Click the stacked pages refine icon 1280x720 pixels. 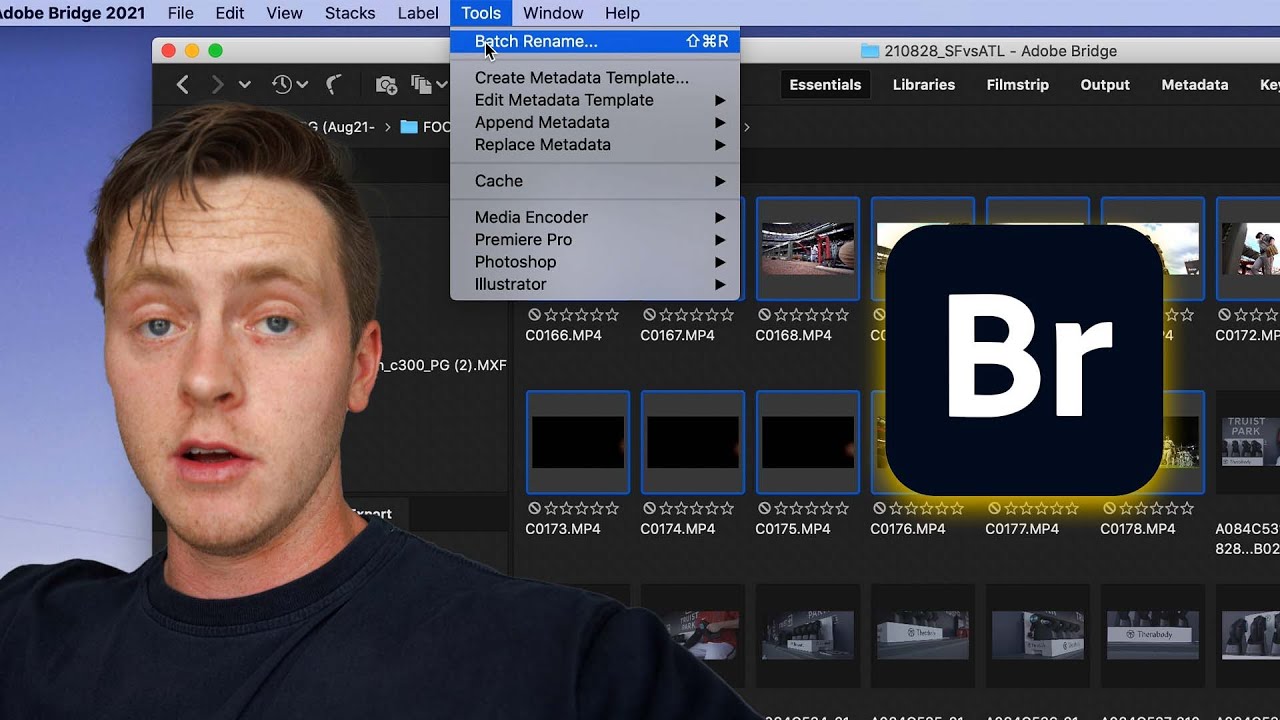[421, 85]
